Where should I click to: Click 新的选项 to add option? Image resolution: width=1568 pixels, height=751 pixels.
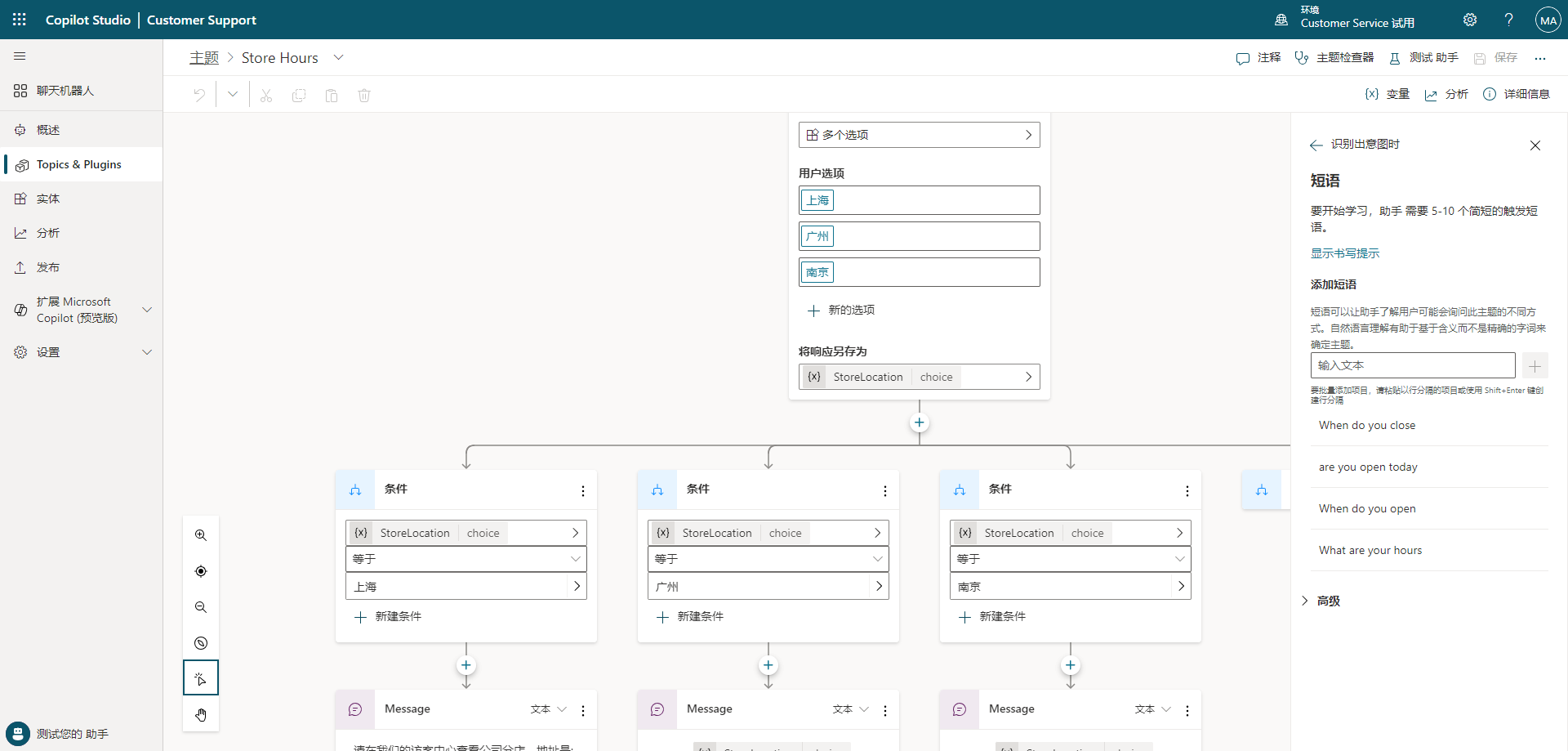[841, 311]
